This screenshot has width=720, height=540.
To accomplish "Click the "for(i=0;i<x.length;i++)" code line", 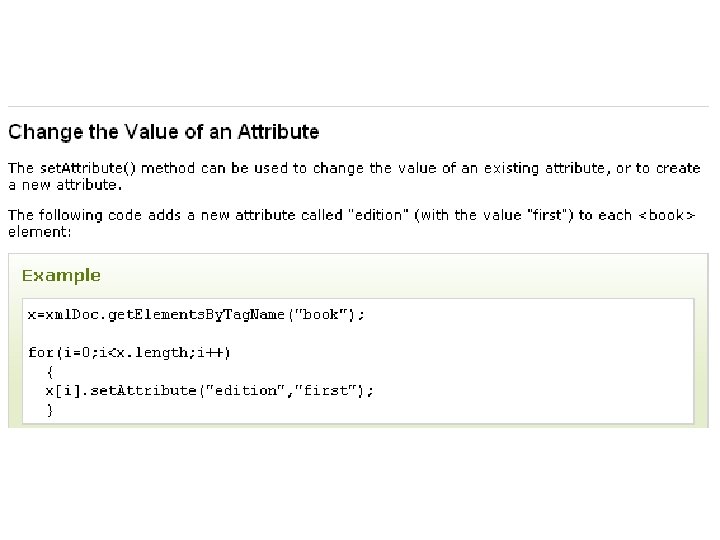I will pos(128,352).
